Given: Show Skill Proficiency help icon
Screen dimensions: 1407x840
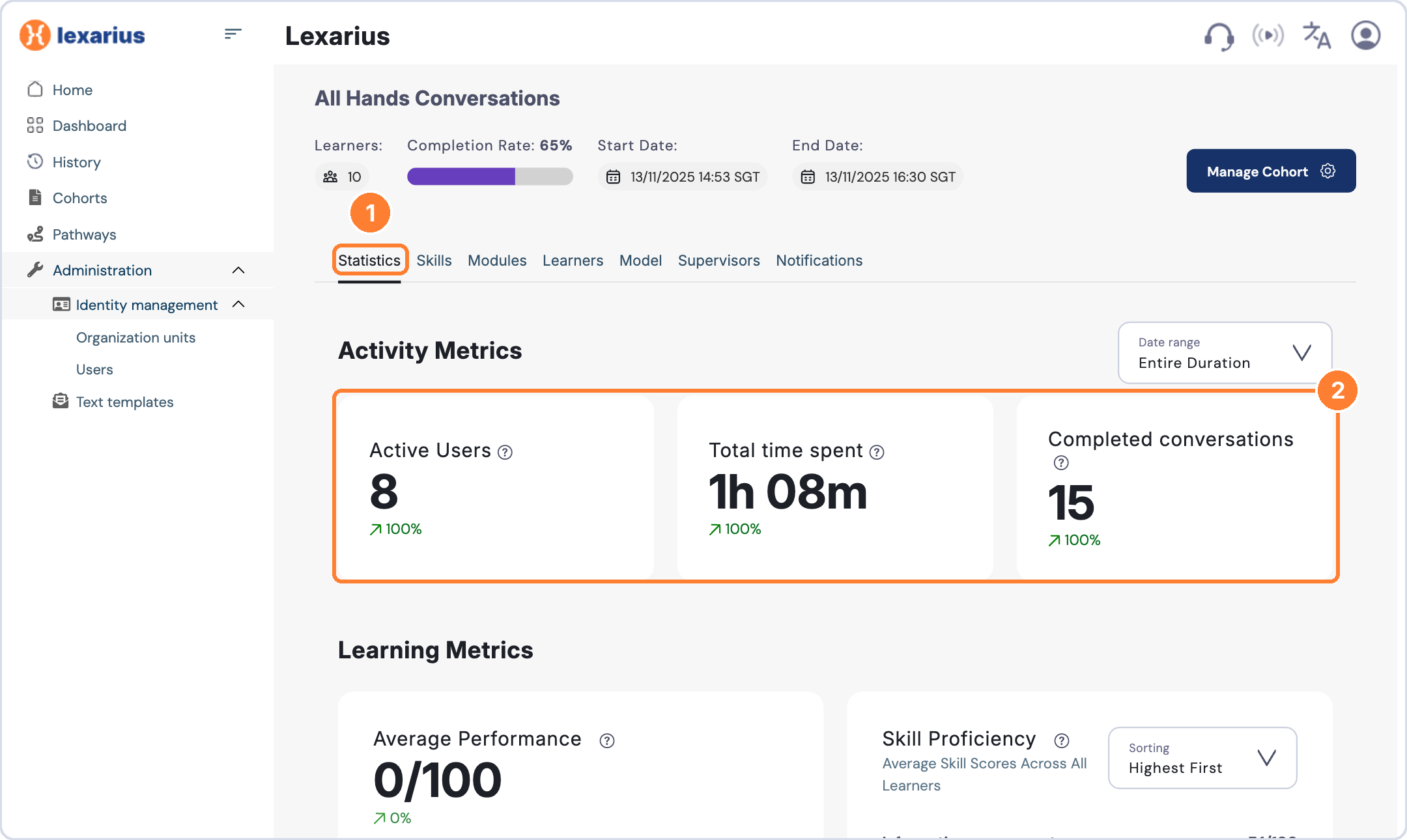Looking at the screenshot, I should coord(1062,740).
